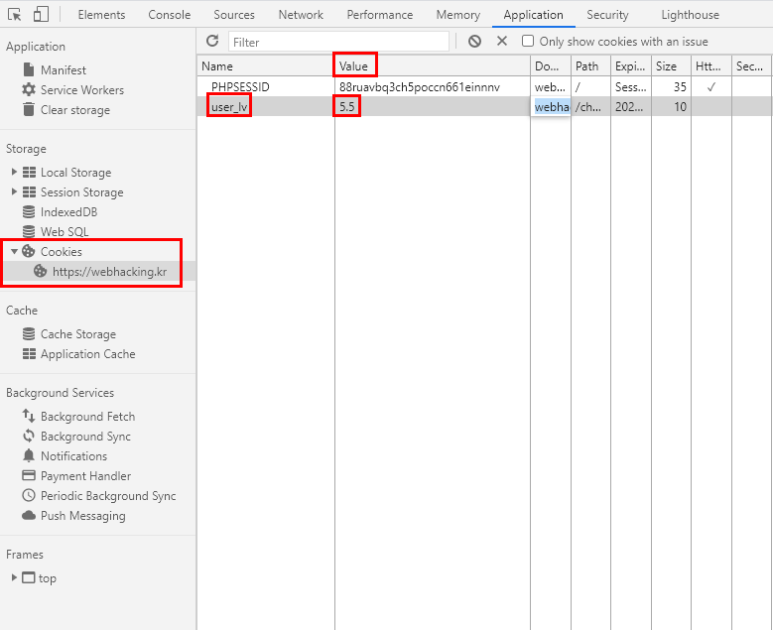Click the Notifications bell icon
Screen dimensions: 773x630
(29, 455)
